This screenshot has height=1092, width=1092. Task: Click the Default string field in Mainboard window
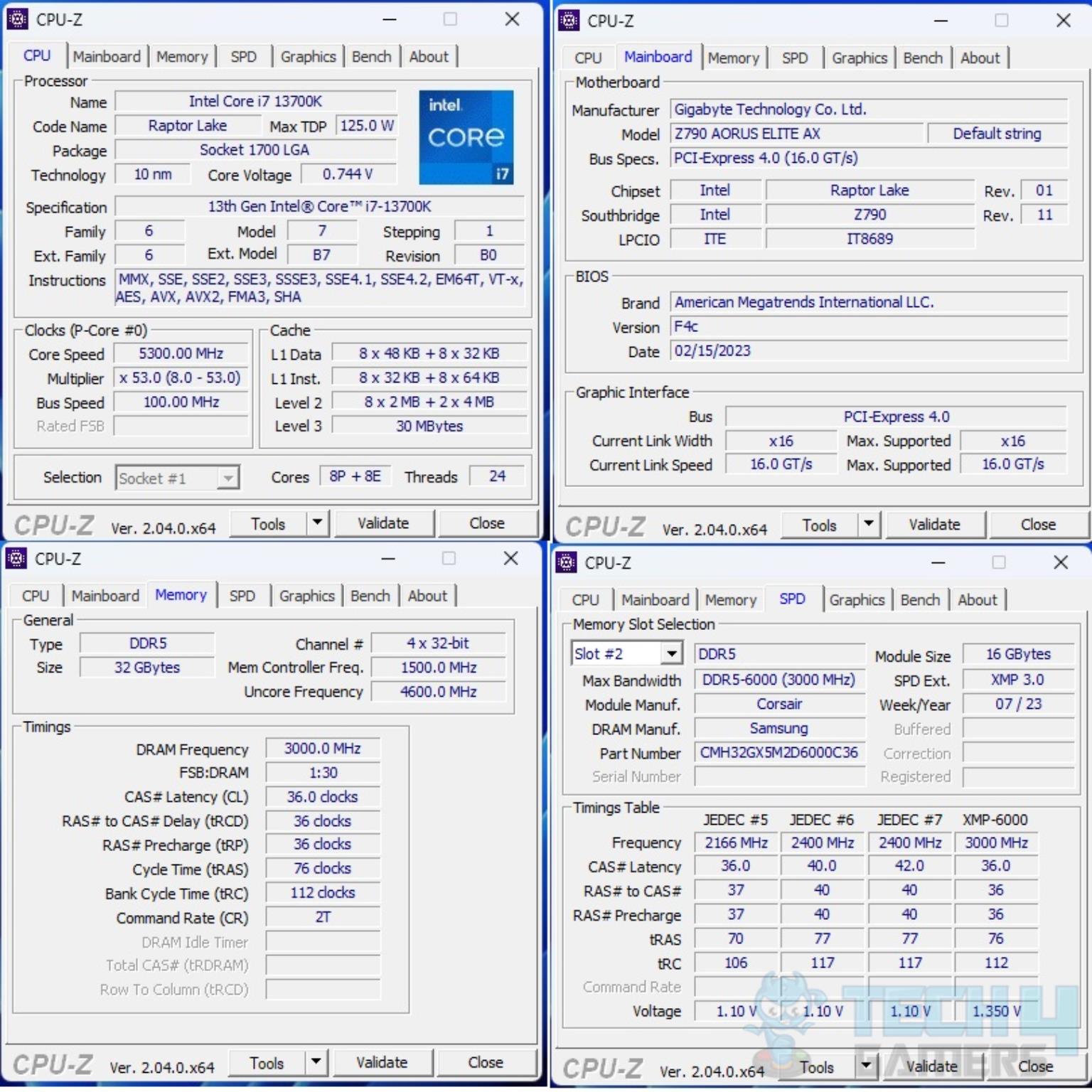pyautogui.click(x=997, y=134)
